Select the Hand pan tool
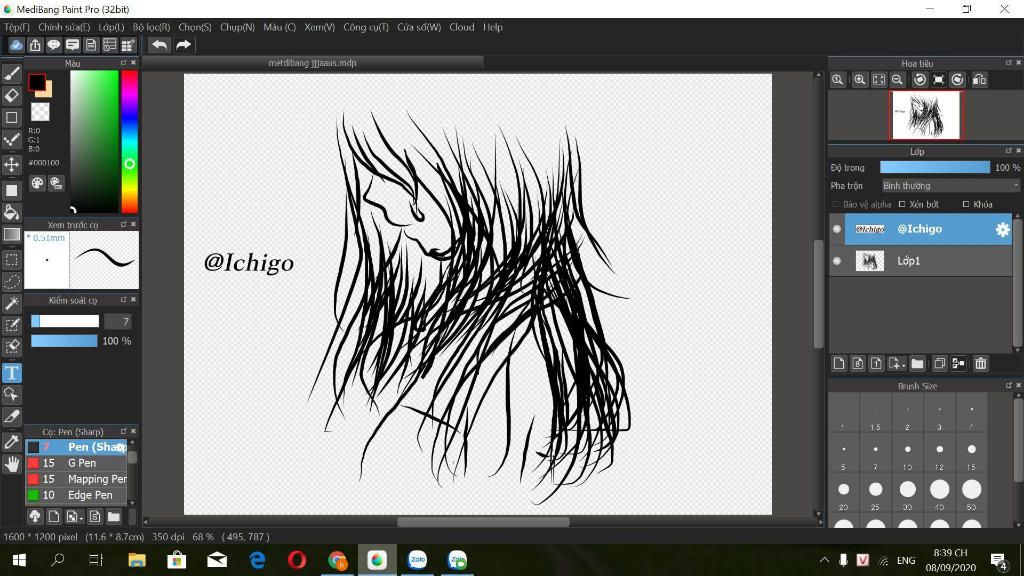The width and height of the screenshot is (1024, 576). tap(12, 464)
